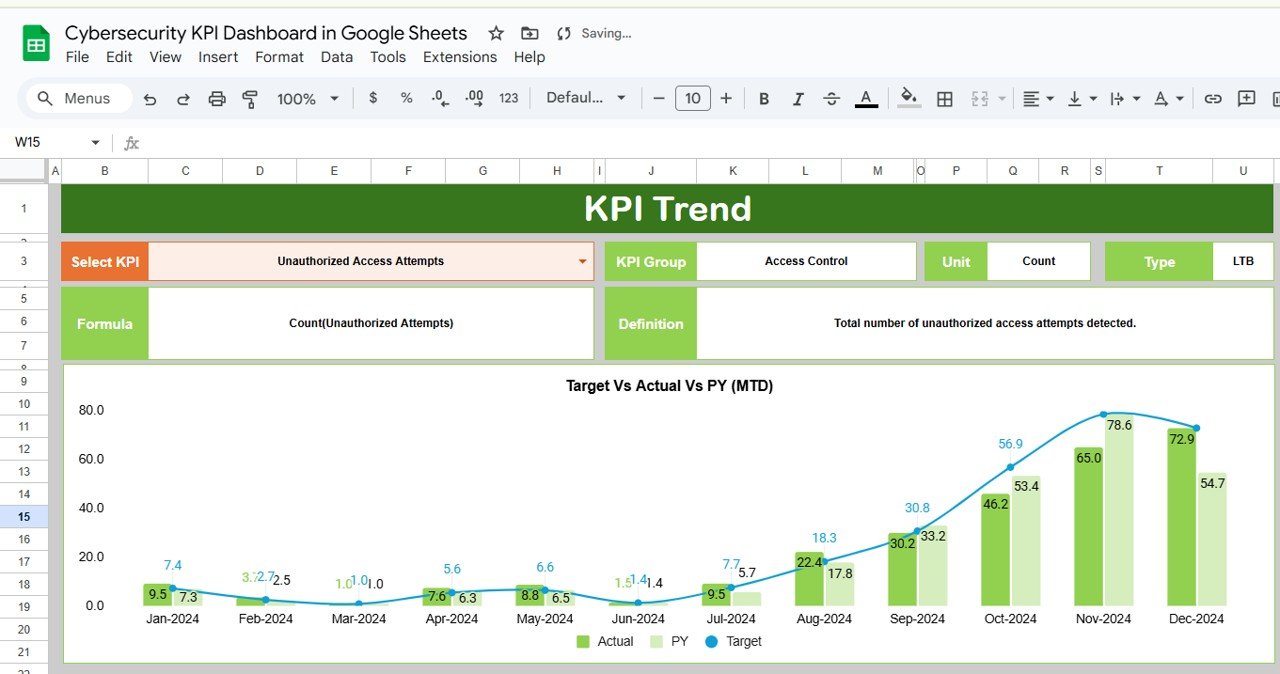Star the Cybersecurity KPI Dashboard document
Image resolution: width=1280 pixels, height=674 pixels.
(x=496, y=33)
